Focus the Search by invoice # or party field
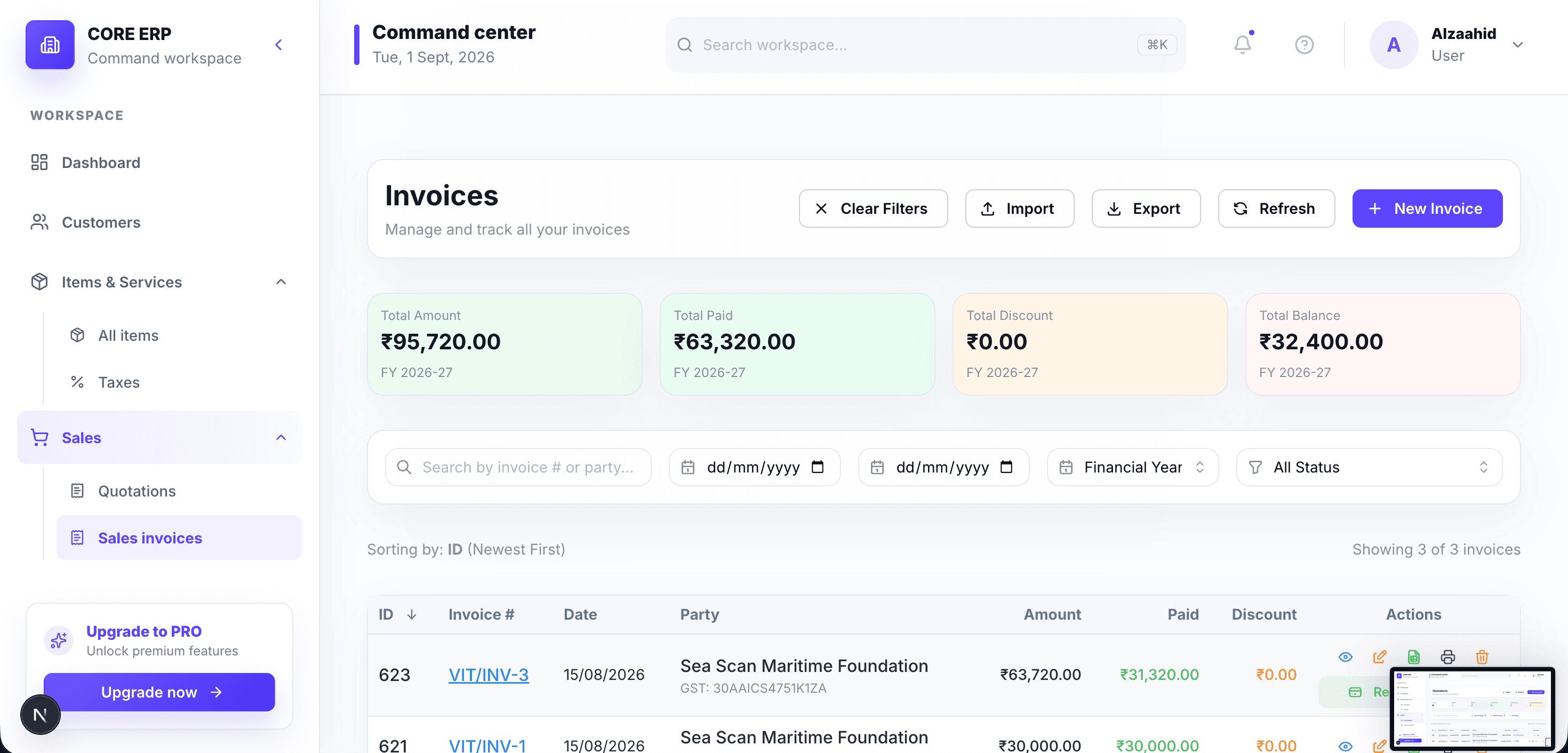This screenshot has height=753, width=1568. tap(518, 467)
